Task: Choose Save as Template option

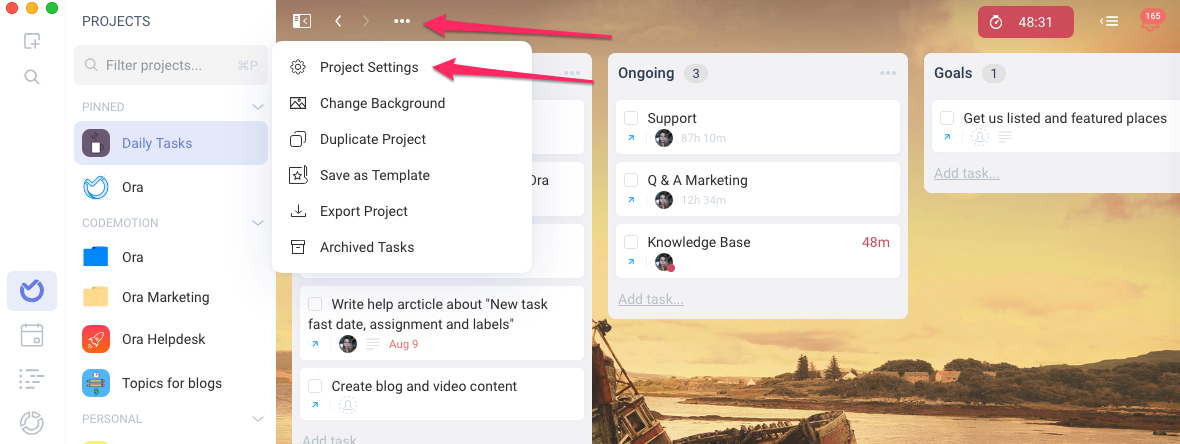Action: [x=402, y=175]
